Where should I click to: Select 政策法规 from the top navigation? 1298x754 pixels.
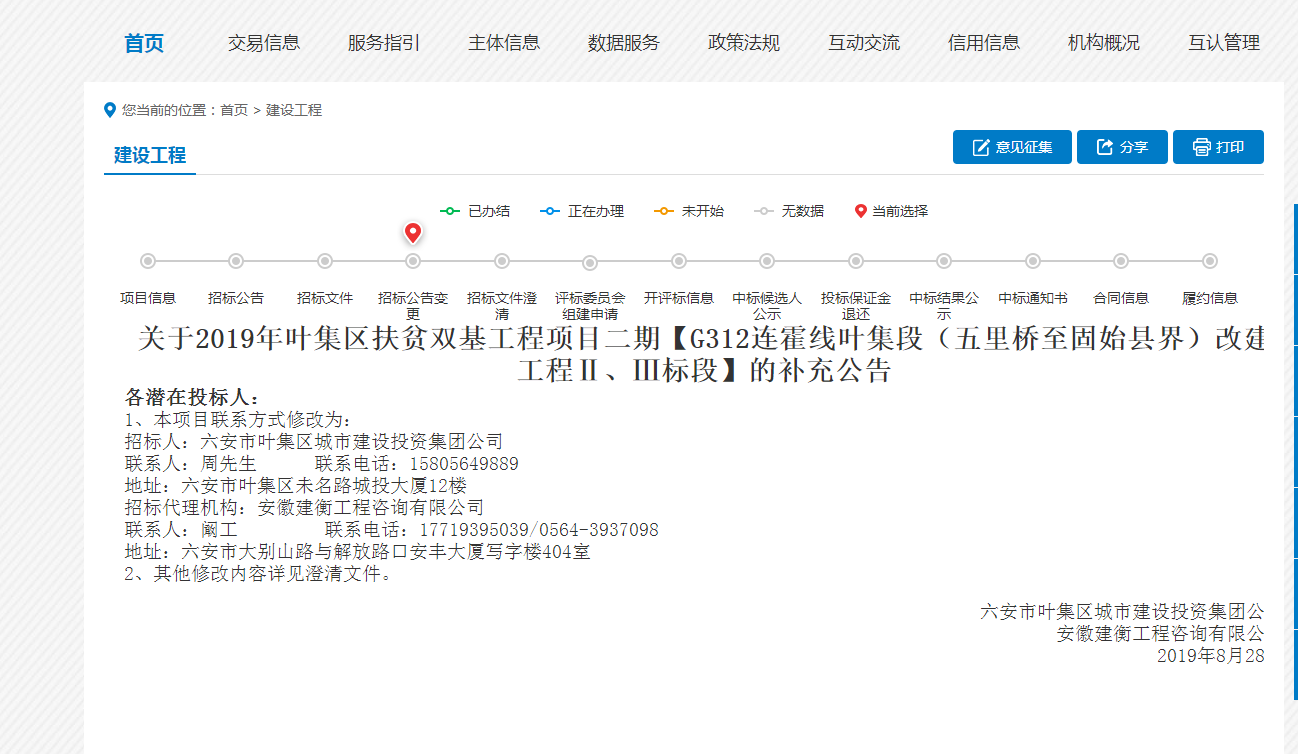744,43
